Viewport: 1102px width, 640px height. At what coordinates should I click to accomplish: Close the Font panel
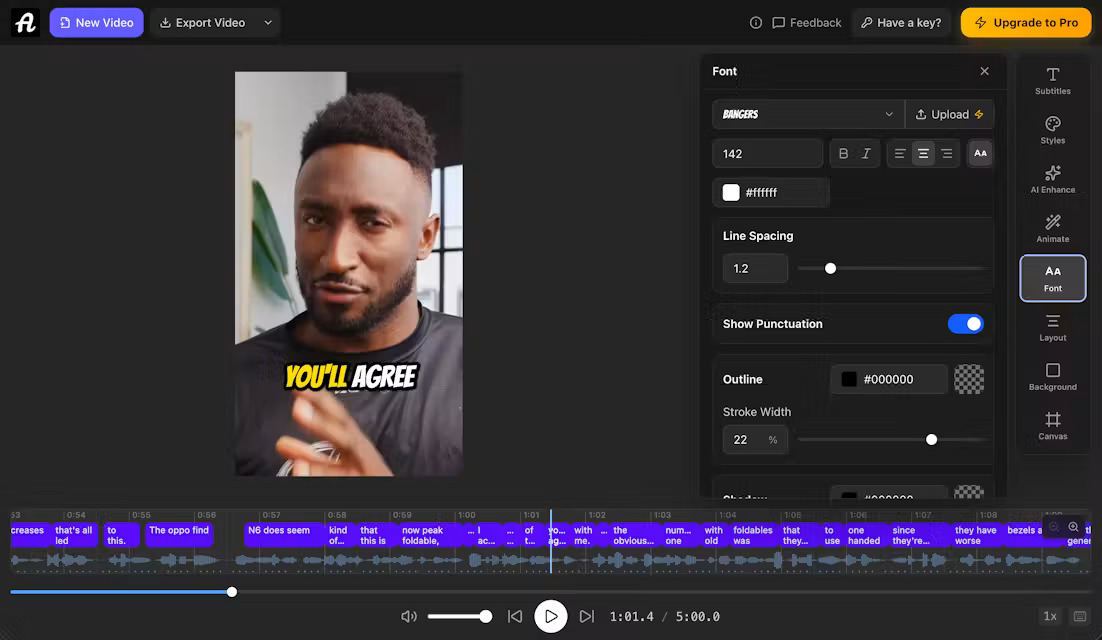click(984, 71)
